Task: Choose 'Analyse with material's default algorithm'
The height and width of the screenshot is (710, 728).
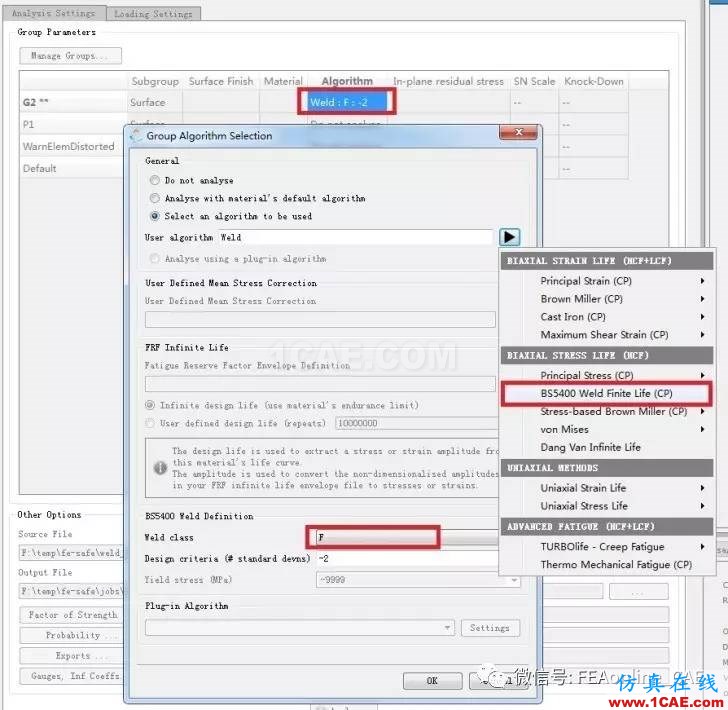Action: click(155, 198)
